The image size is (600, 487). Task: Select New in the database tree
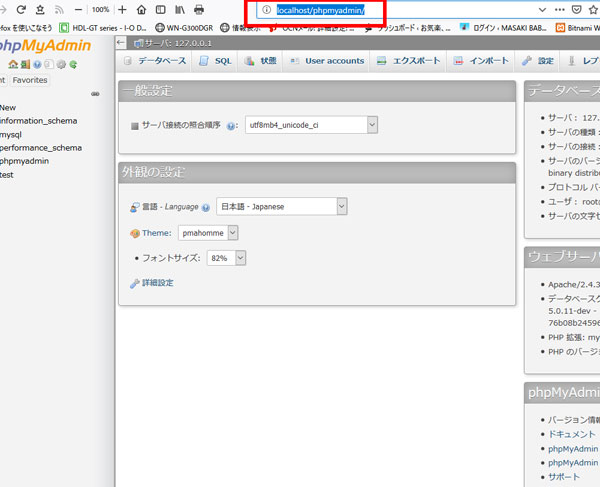point(8,107)
